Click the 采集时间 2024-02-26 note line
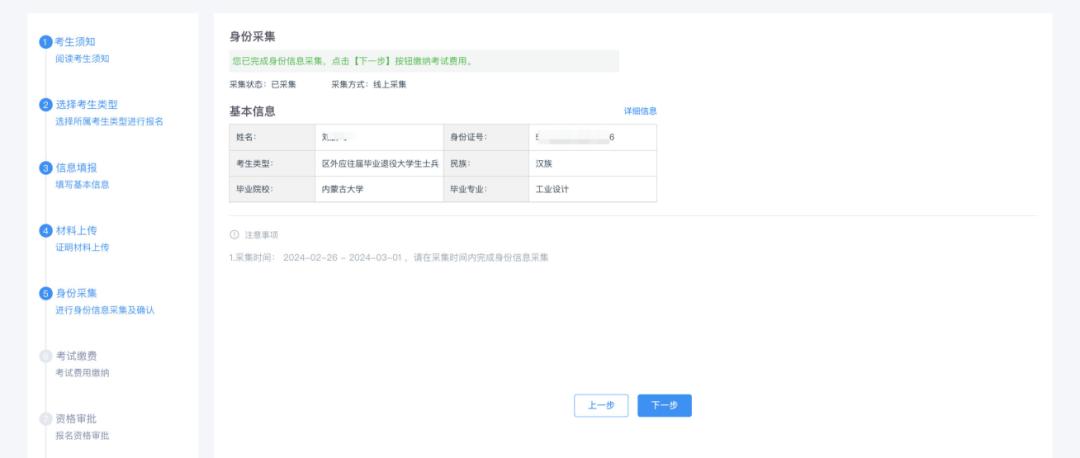 coord(389,258)
